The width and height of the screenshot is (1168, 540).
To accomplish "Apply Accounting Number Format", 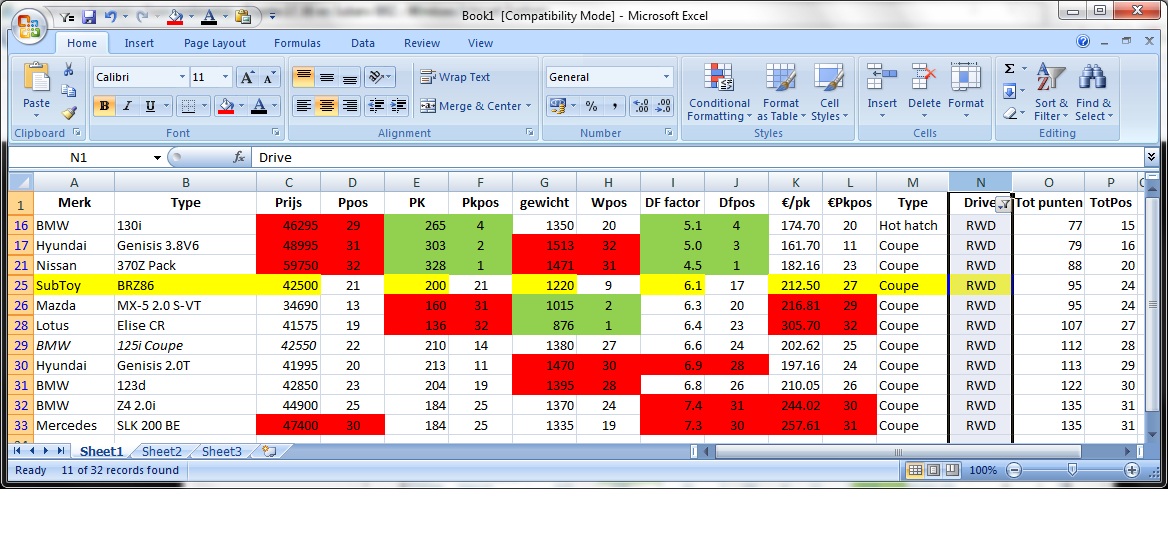I will coord(557,106).
